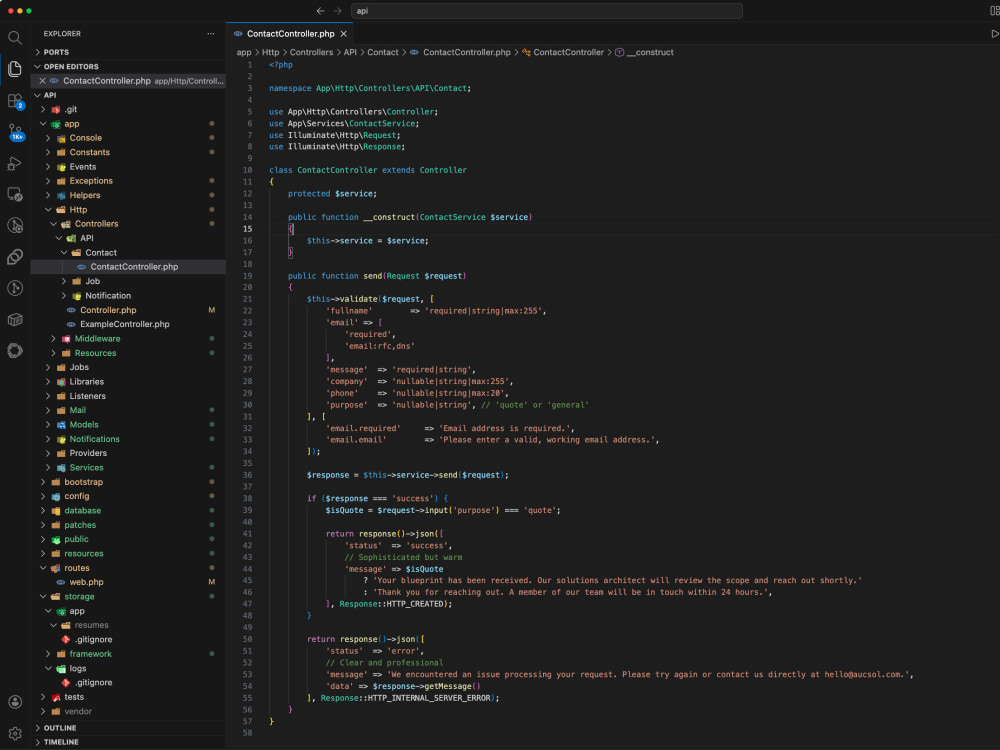
Task: Click 'ContactController' class in breadcrumb
Action: coord(568,52)
